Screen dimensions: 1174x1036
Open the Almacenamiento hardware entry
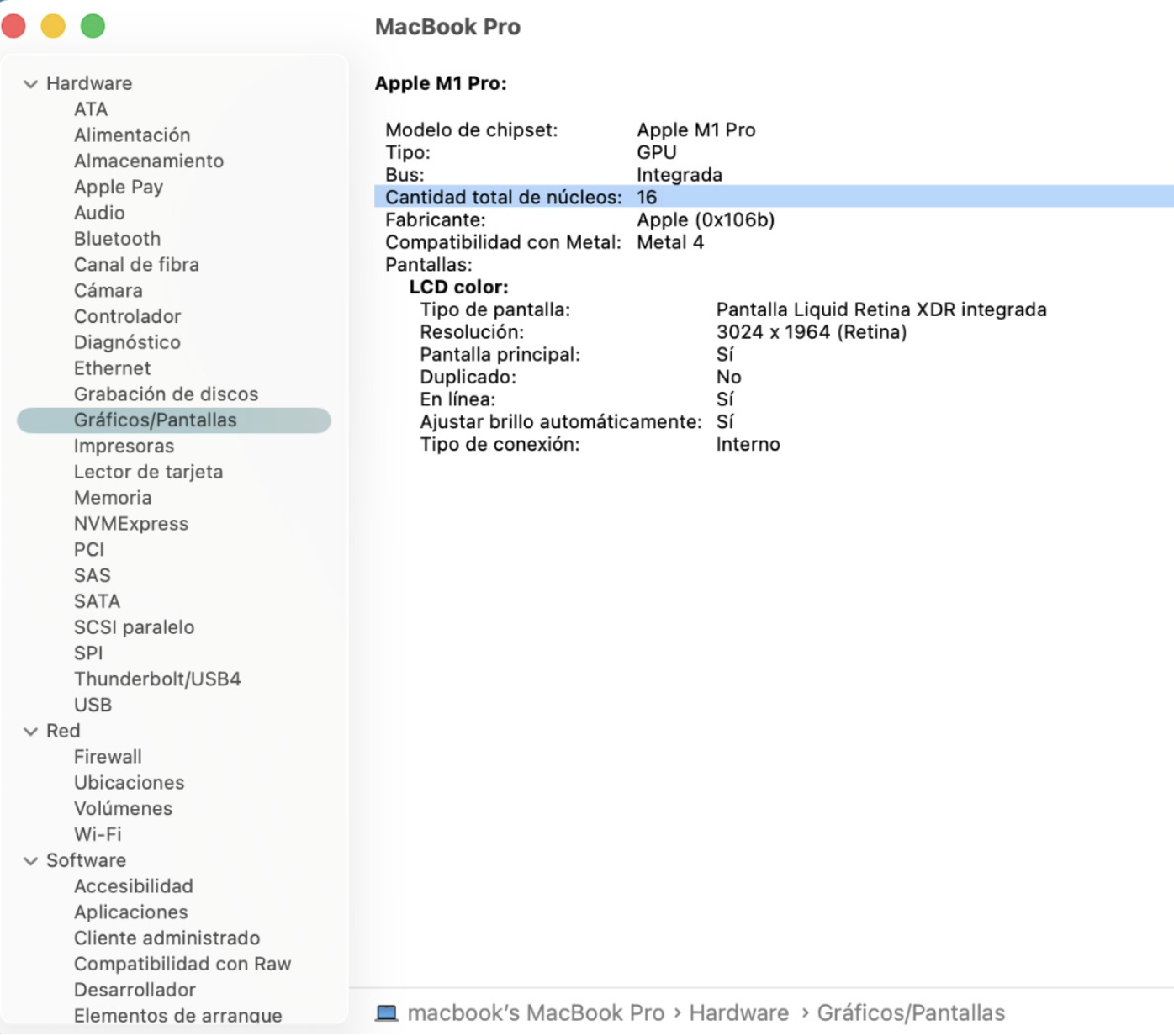pyautogui.click(x=148, y=161)
